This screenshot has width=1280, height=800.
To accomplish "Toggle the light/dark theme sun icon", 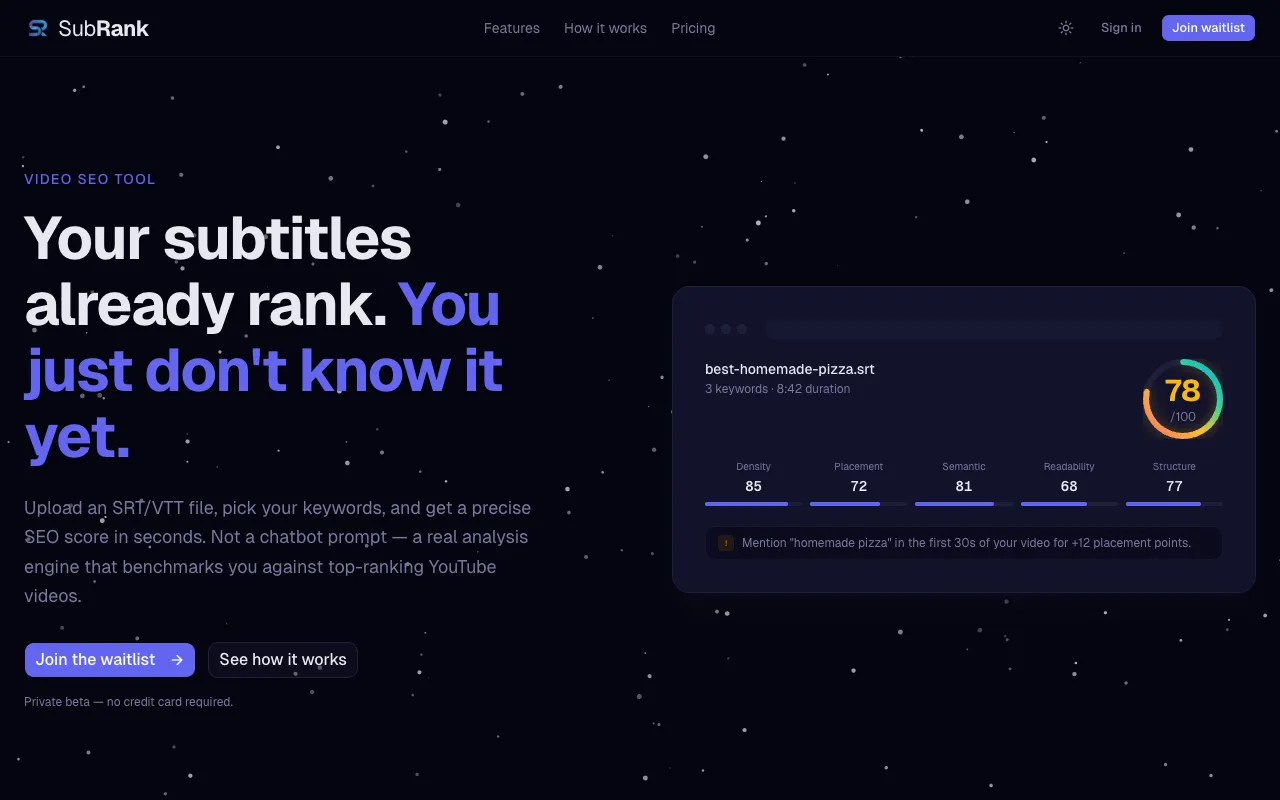I will tap(1066, 28).
